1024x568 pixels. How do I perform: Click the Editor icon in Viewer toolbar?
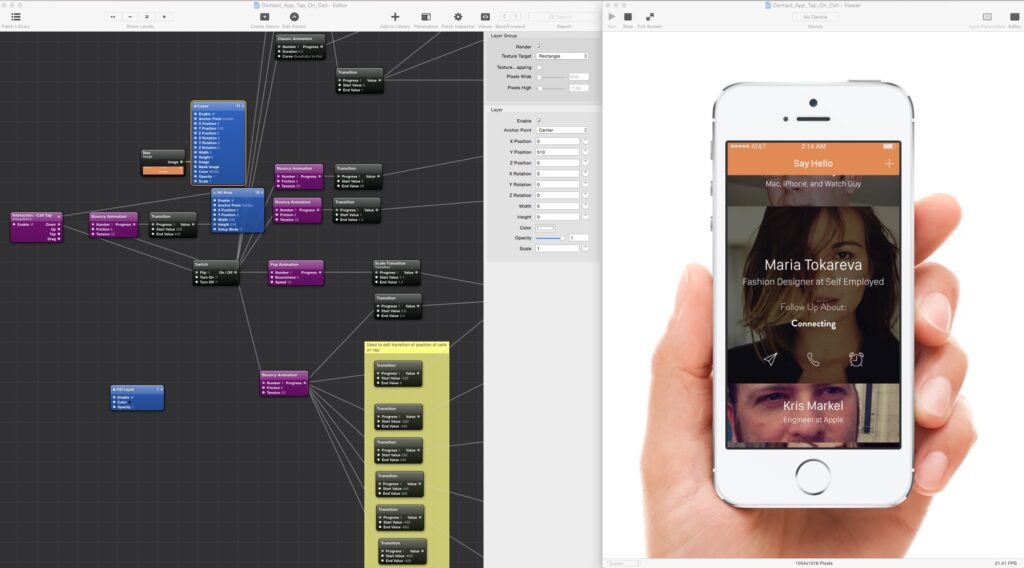coord(1014,17)
